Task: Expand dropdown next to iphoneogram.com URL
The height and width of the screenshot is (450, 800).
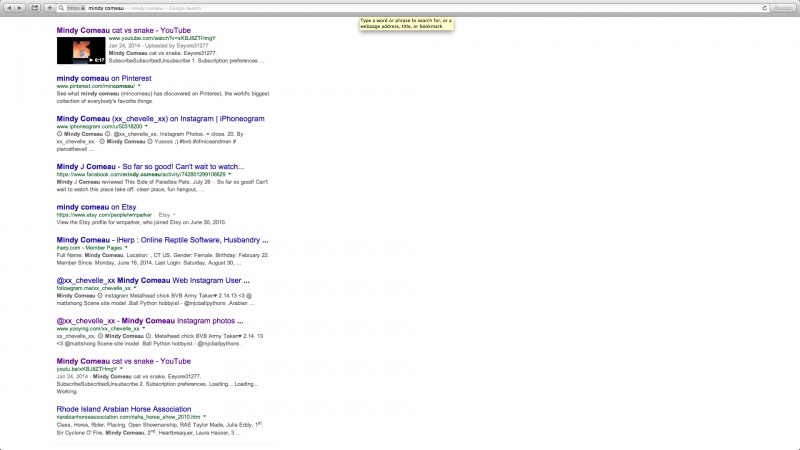Action: tap(146, 126)
